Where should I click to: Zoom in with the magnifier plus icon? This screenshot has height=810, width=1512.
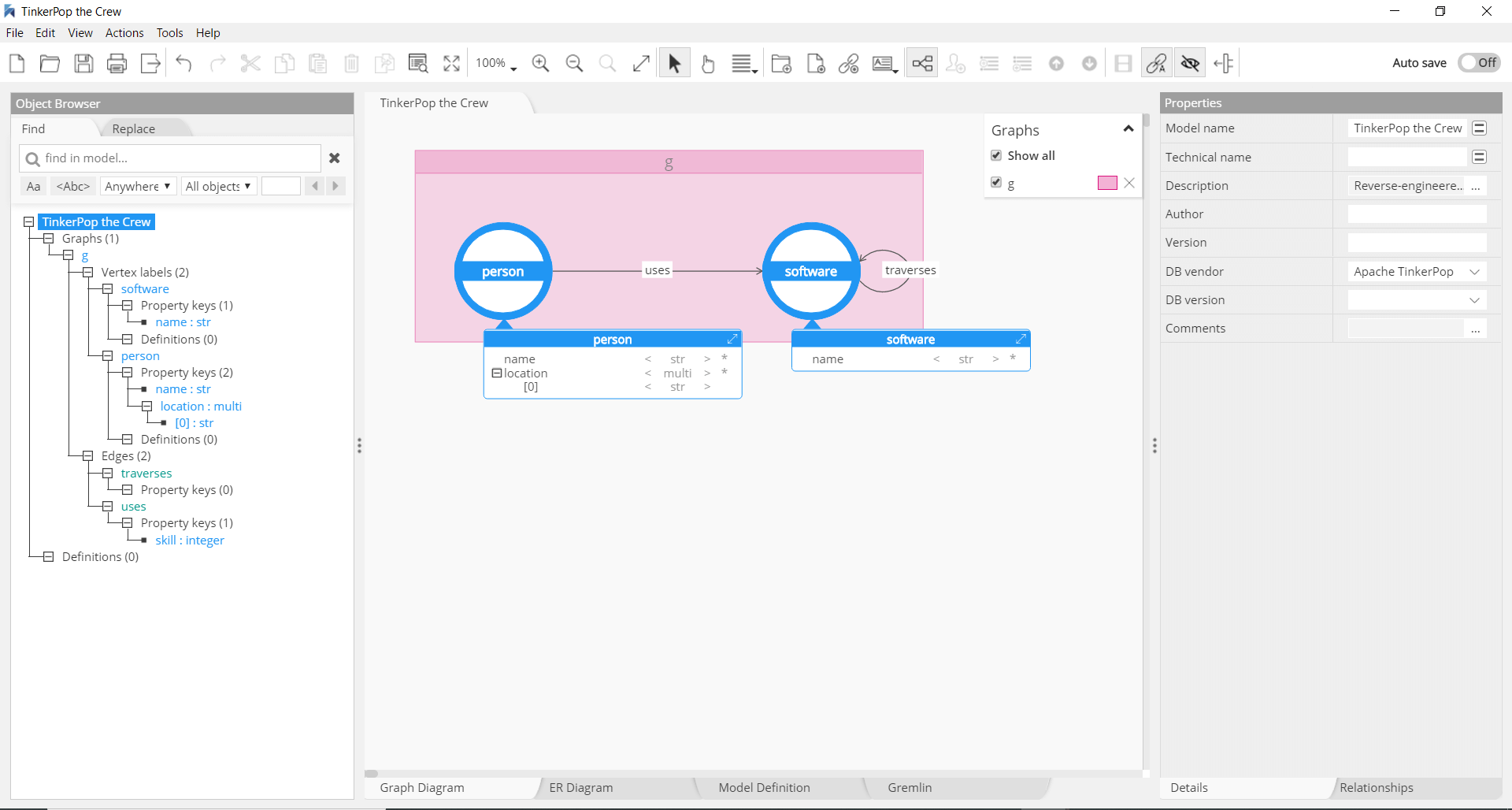[540, 63]
